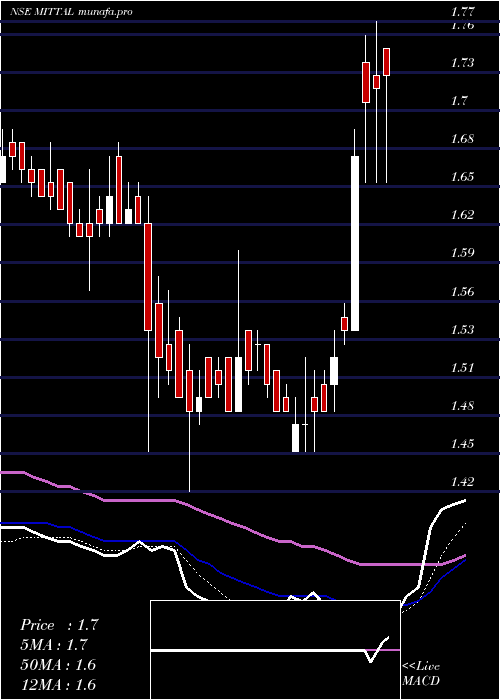Click the '12MA : 1.6' readout
The width and height of the screenshot is (500, 700).
[x=58, y=684]
